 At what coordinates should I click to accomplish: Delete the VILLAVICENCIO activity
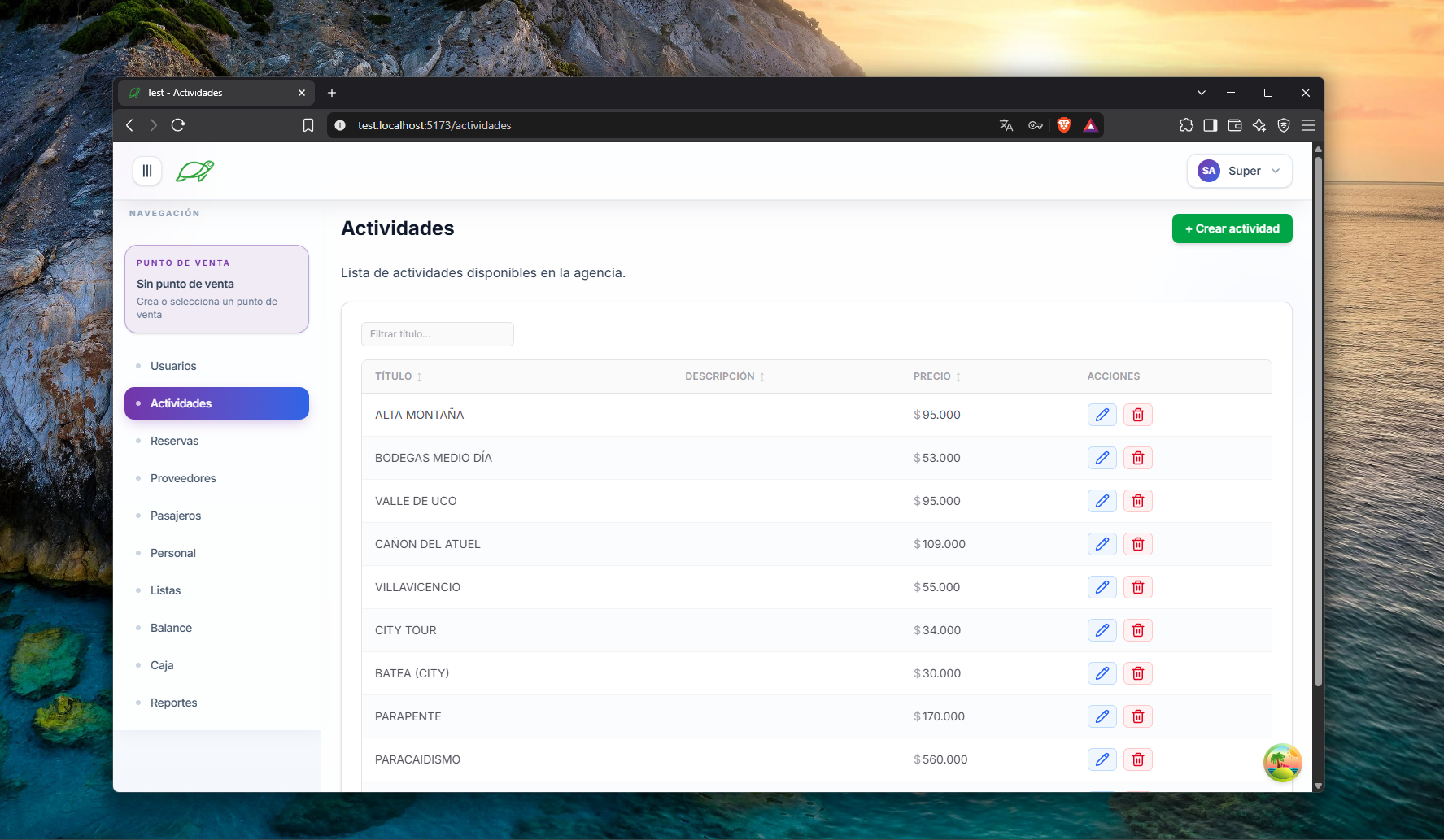[x=1138, y=587]
